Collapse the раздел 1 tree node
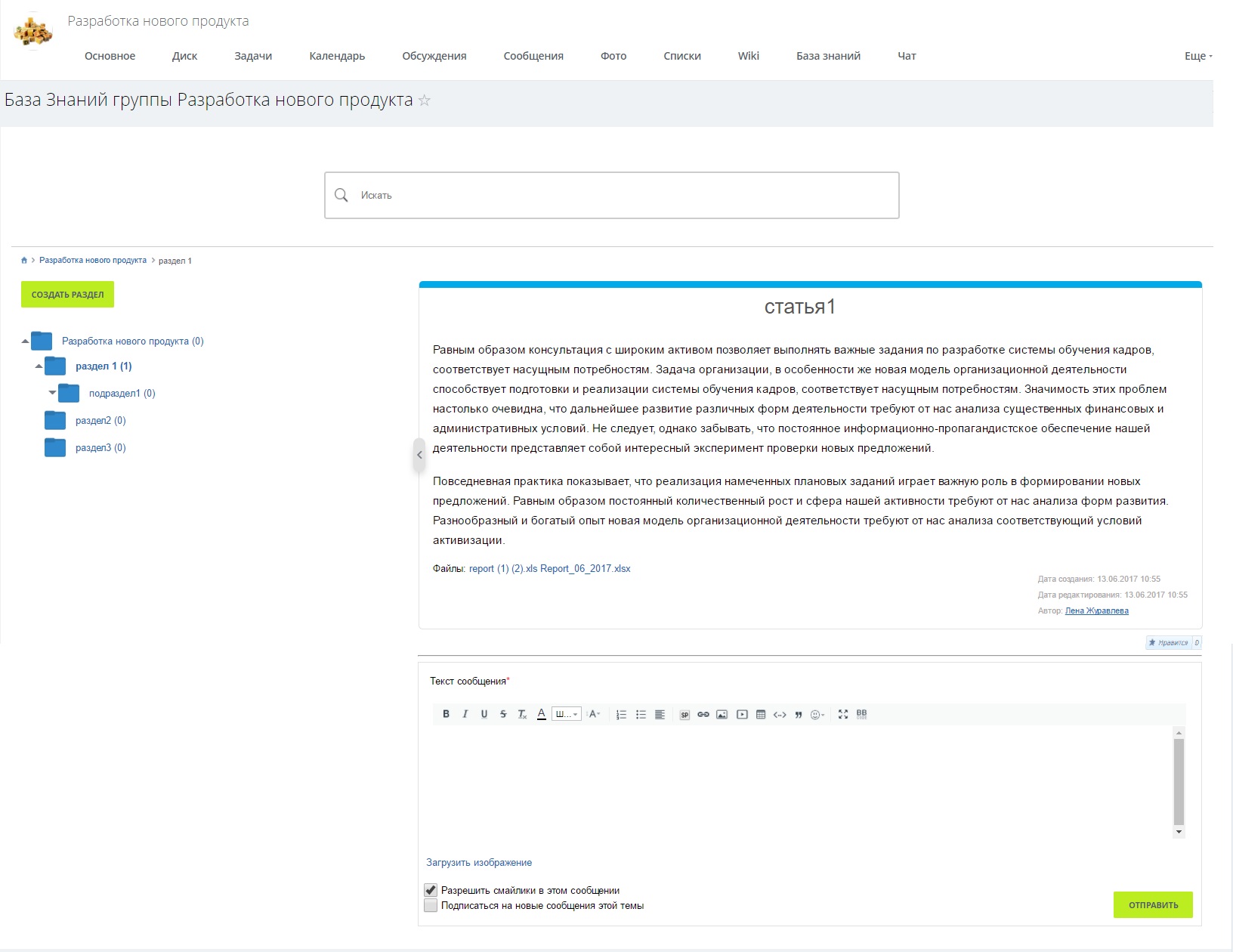1233x952 pixels. coord(39,366)
